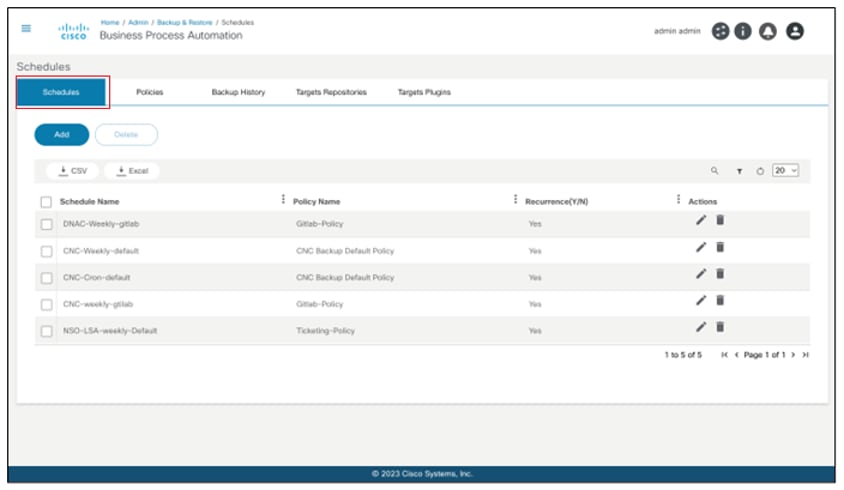Select the NSO-LSA-weekly-Default schedule name
Image resolution: width=844 pixels, height=490 pixels.
tap(110, 331)
